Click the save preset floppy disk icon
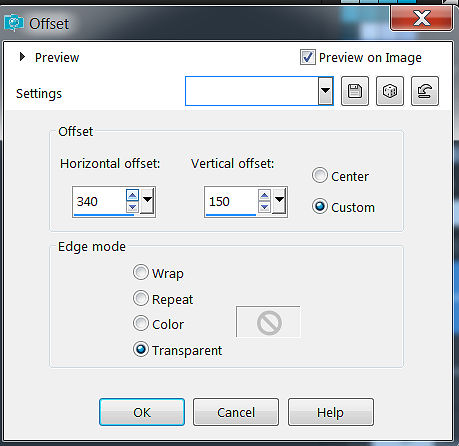Image resolution: width=459 pixels, height=446 pixels. [x=355, y=91]
